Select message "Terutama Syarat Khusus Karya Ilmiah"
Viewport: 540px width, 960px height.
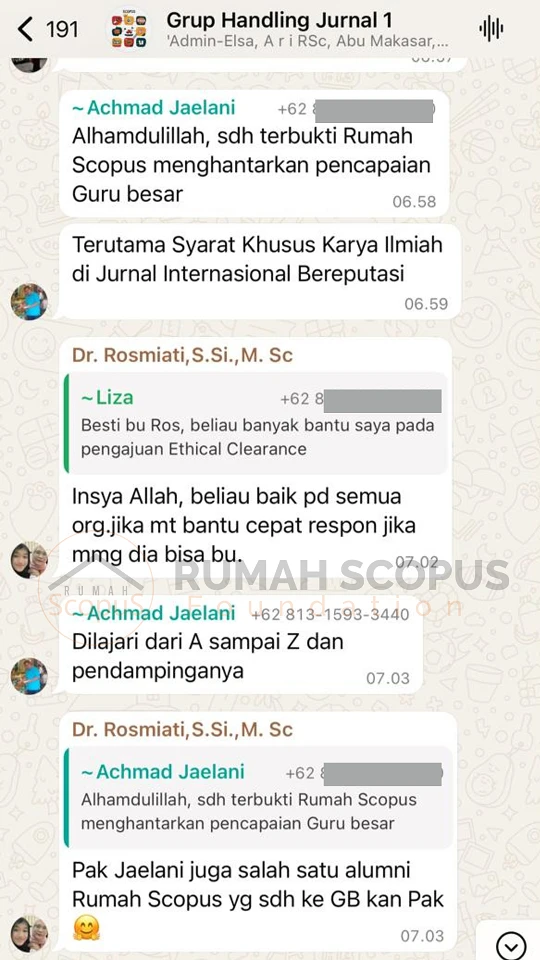point(260,271)
